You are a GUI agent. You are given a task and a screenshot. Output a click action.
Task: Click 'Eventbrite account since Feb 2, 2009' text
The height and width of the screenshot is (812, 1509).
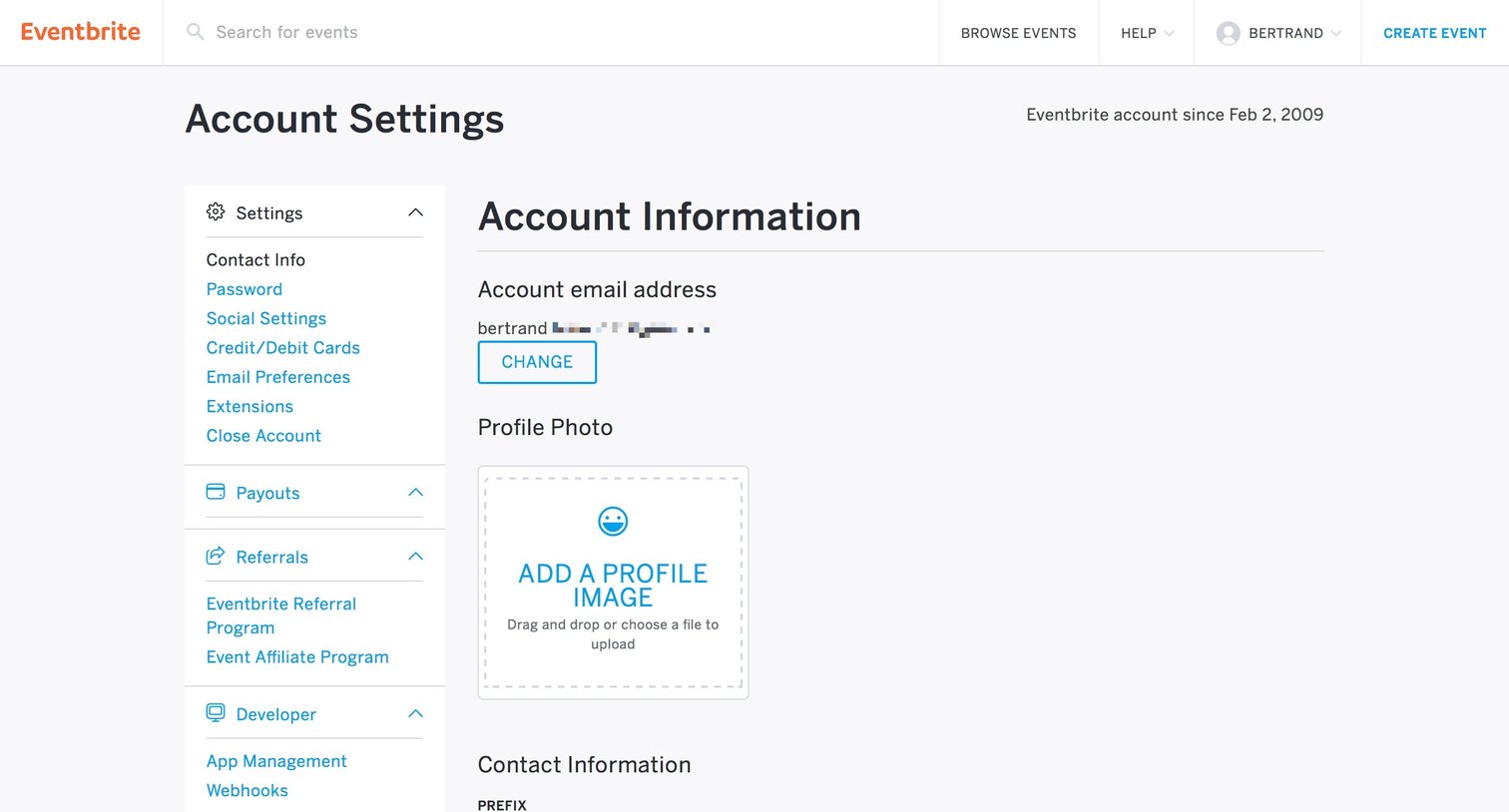click(x=1175, y=115)
